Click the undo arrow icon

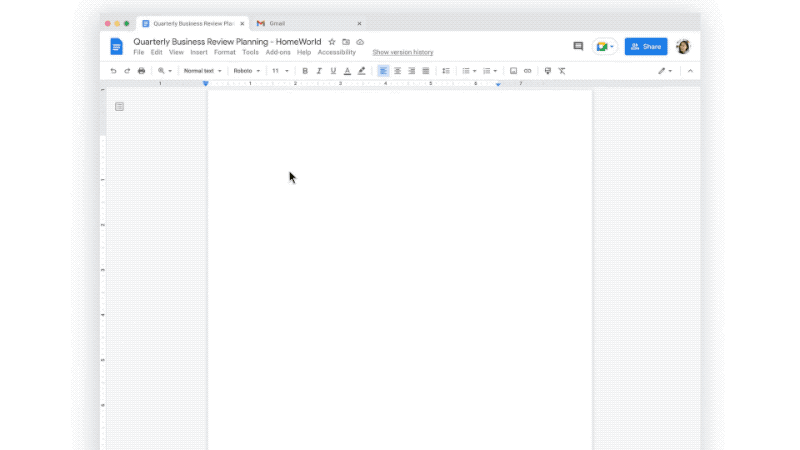click(x=113, y=71)
